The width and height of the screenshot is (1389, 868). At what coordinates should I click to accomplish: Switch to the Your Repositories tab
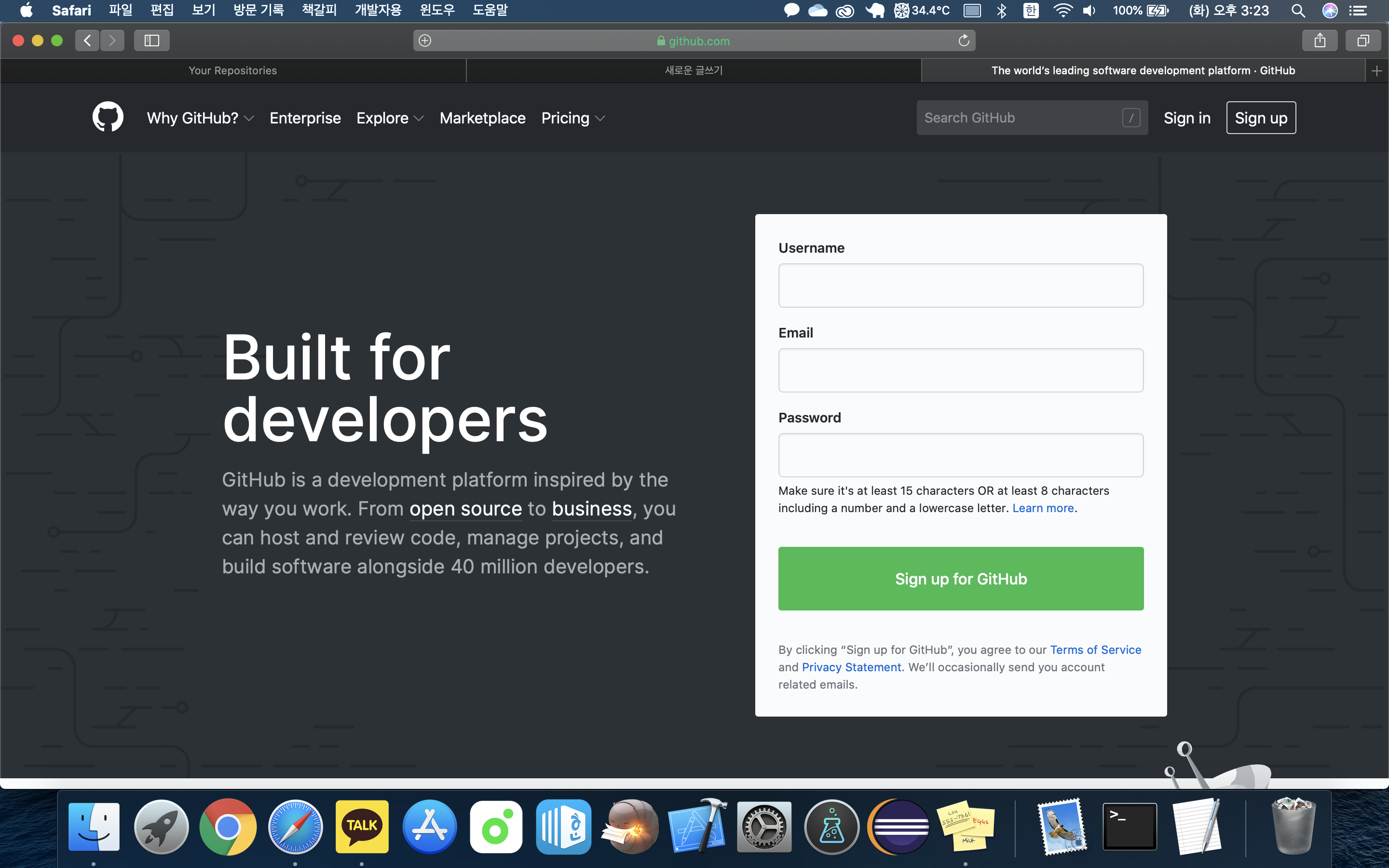point(232,70)
